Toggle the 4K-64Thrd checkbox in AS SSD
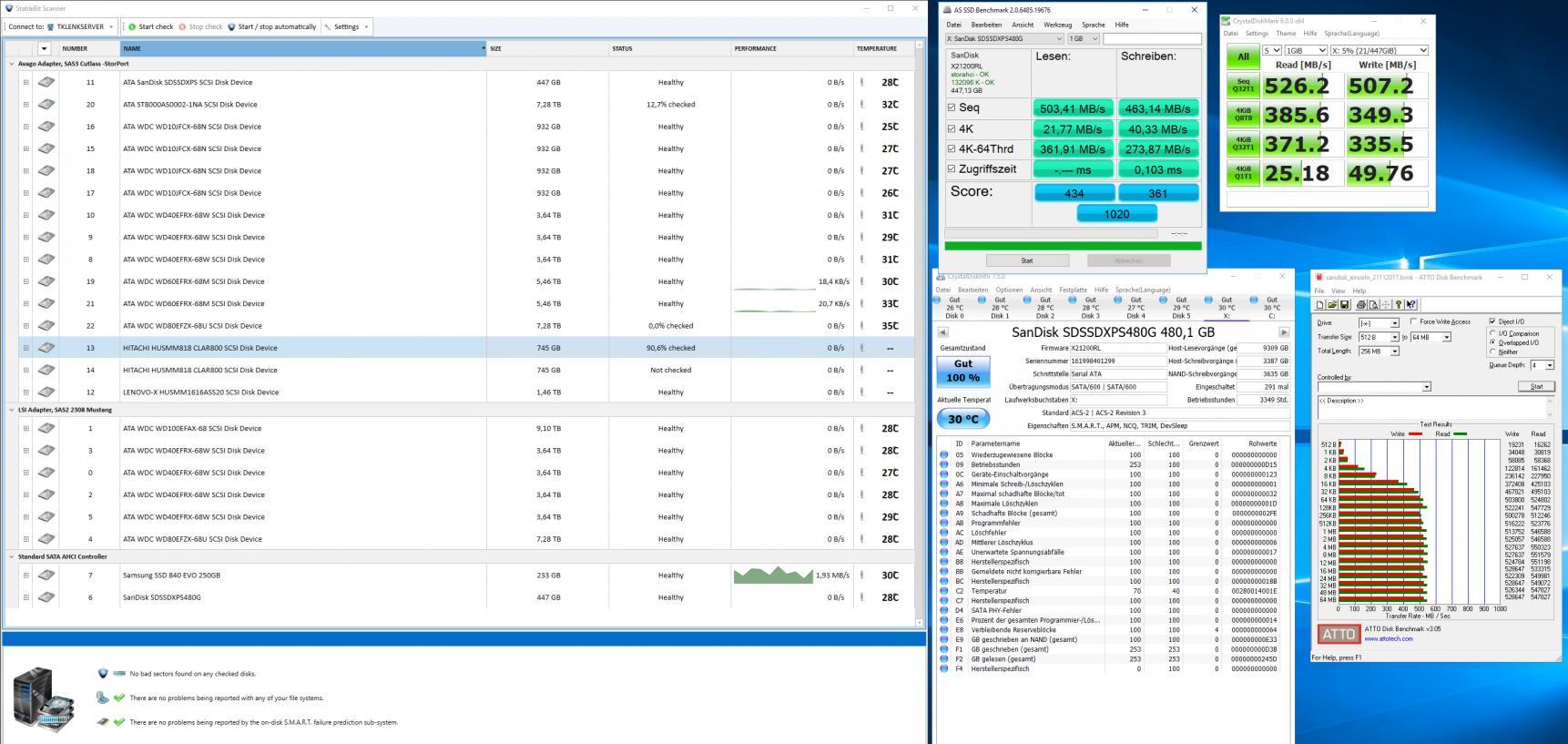1568x744 pixels. click(x=952, y=148)
